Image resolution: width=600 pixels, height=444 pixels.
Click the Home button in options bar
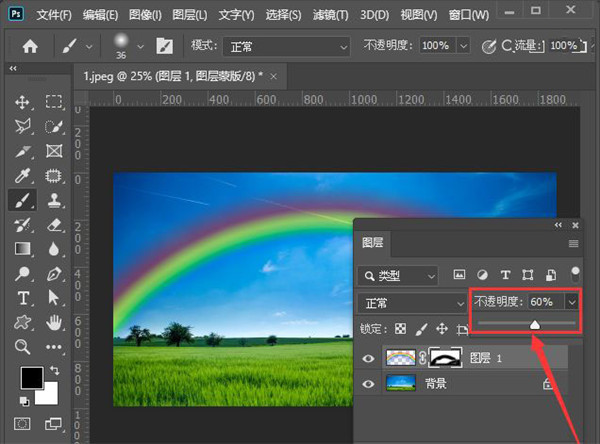click(x=30, y=46)
